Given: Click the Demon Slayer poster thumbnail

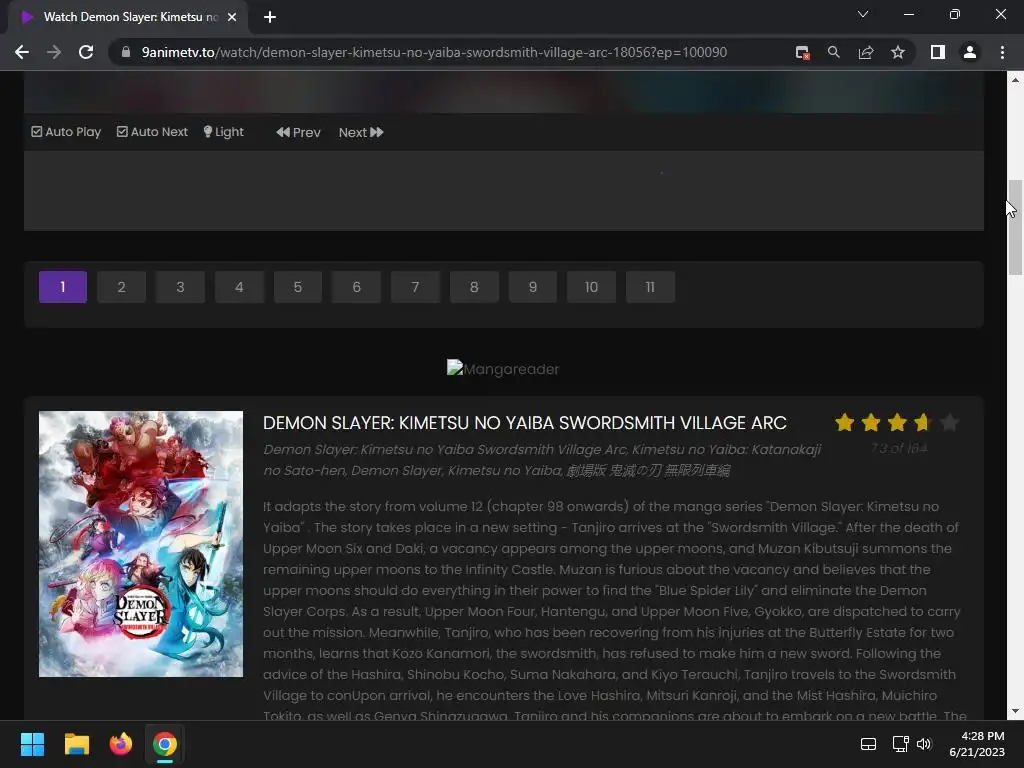Looking at the screenshot, I should click(141, 544).
